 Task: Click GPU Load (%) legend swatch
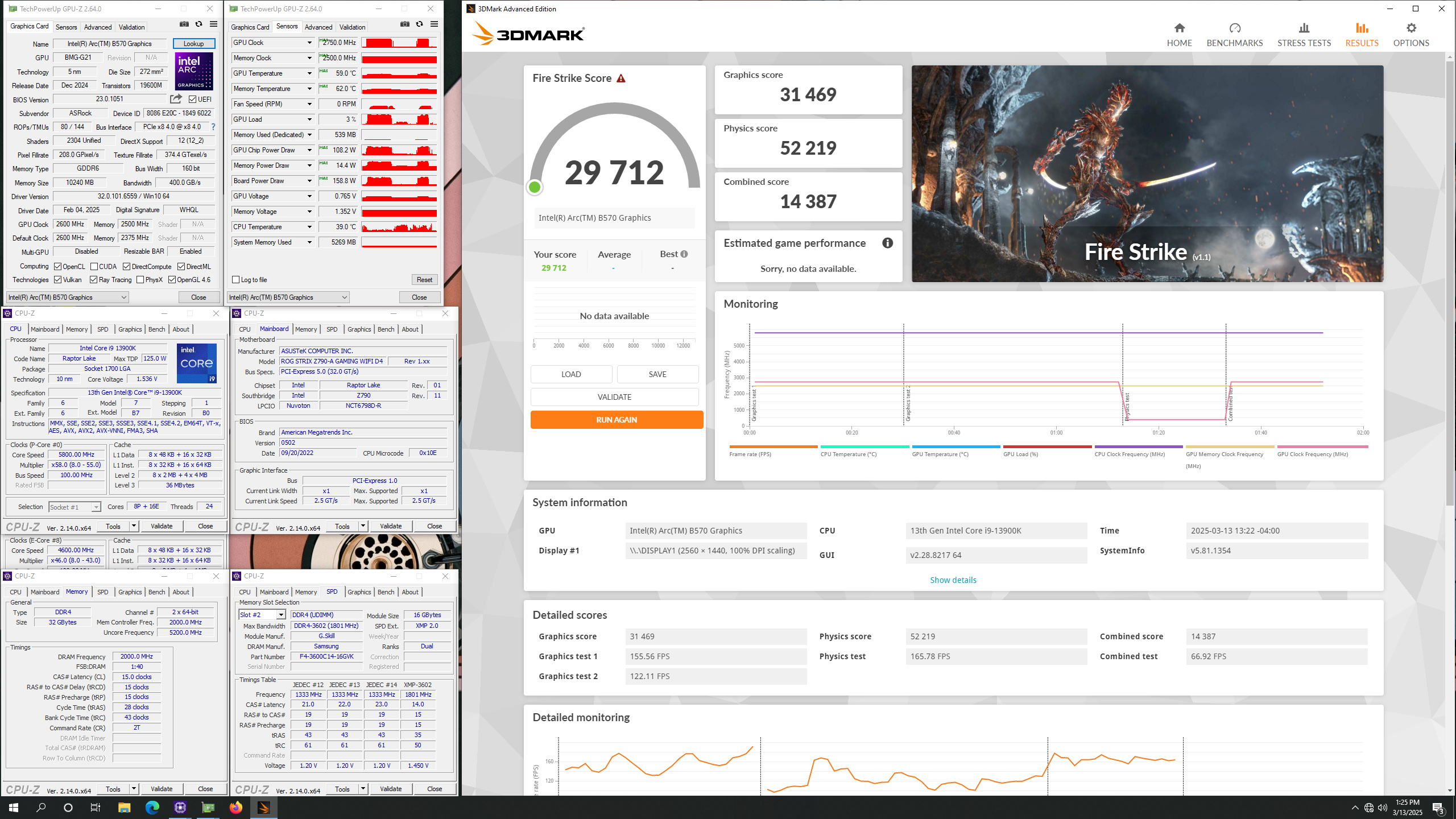point(1047,447)
